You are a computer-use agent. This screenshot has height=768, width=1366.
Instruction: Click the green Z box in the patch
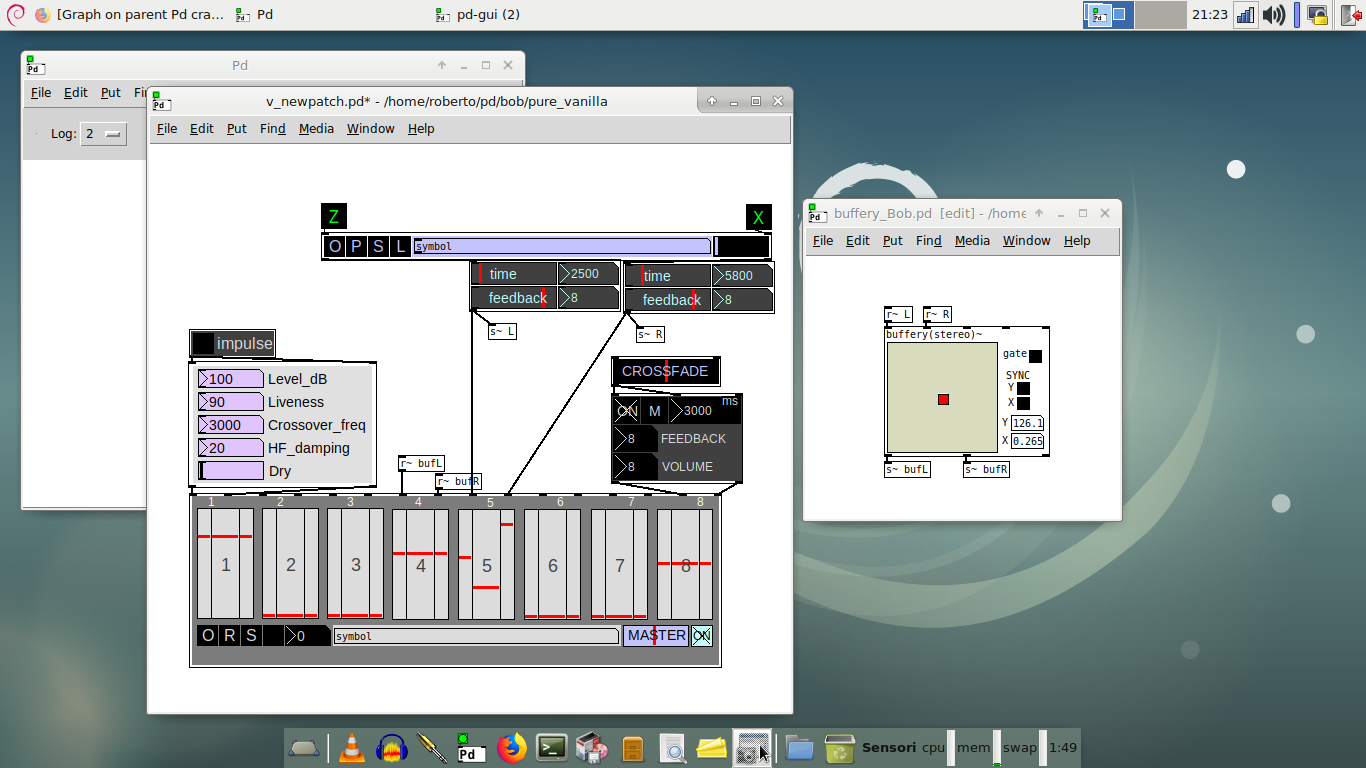pos(333,216)
